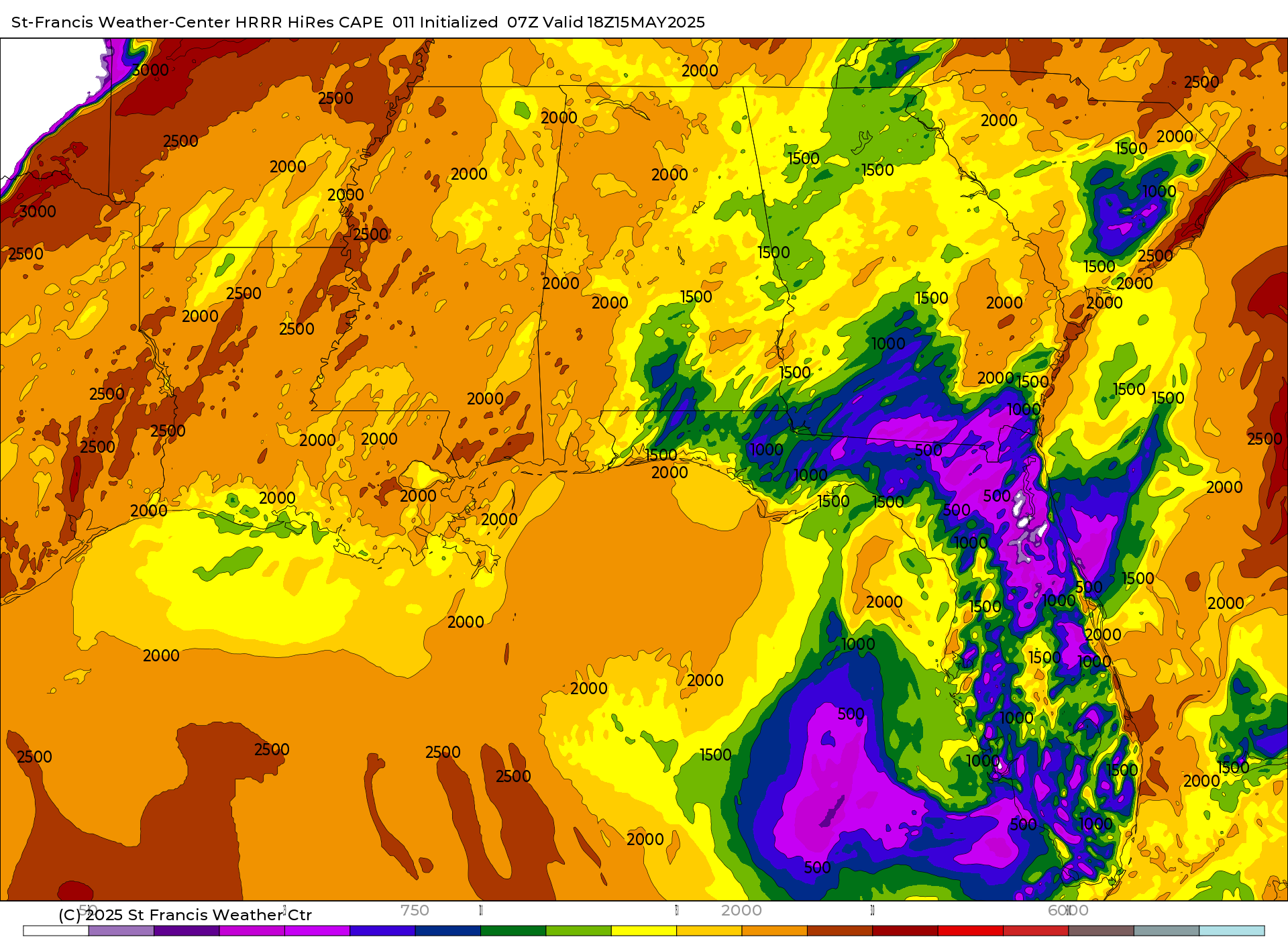Click the gray '2000' color bar tick label
This screenshot has width=1288, height=939.
[741, 910]
